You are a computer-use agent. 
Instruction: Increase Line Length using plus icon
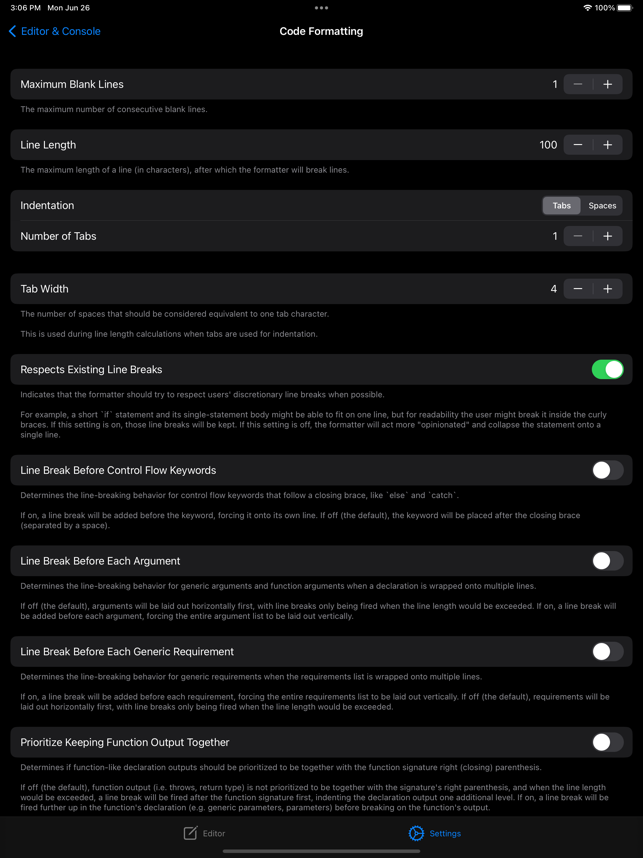(x=607, y=145)
